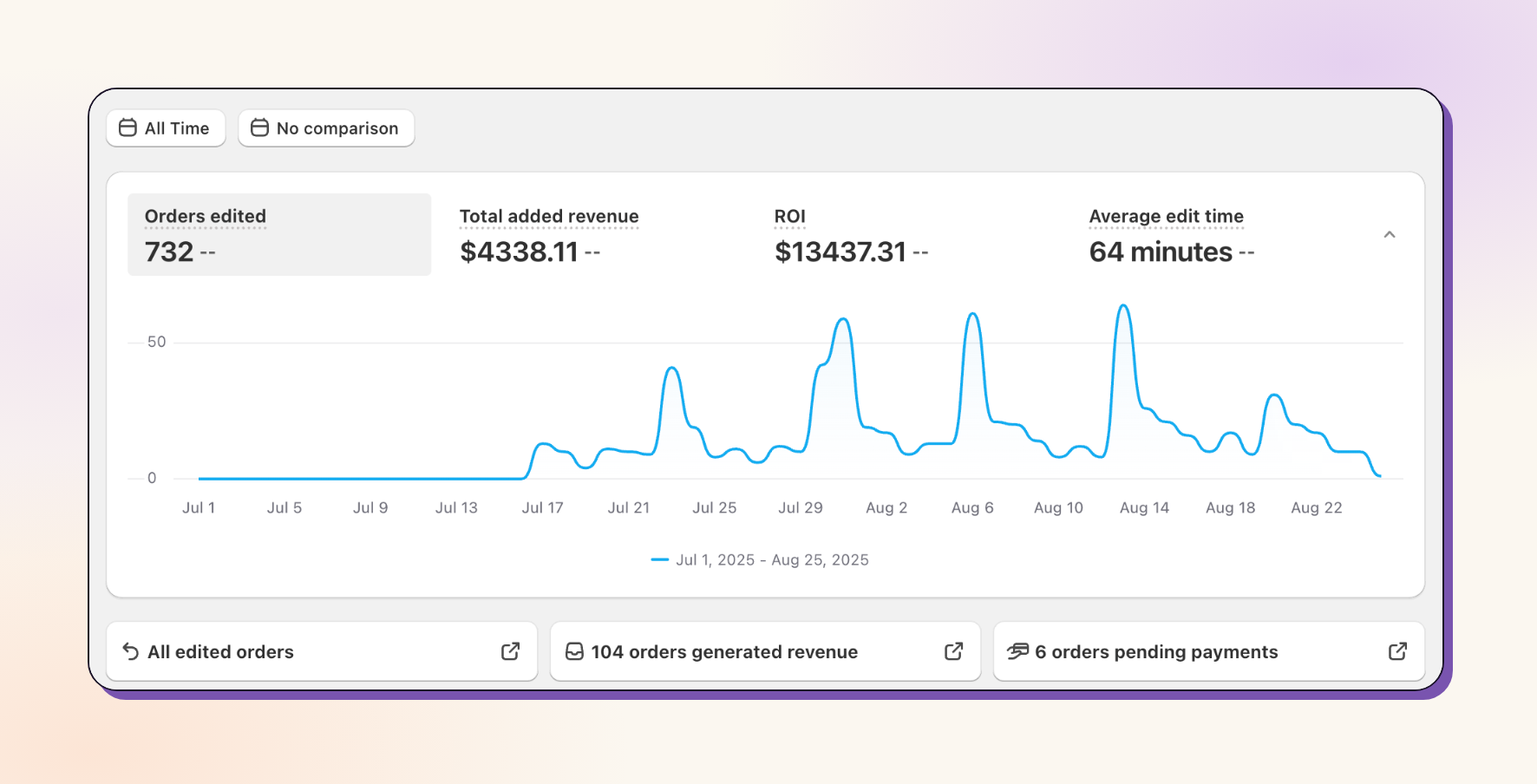Click the calendar icon in All Time button
Screen dimensions: 1537x784
[x=128, y=127]
